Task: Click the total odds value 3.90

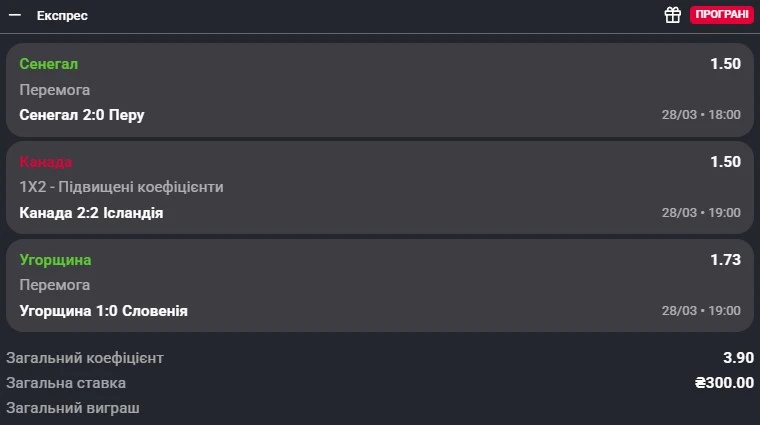Action: tap(738, 358)
